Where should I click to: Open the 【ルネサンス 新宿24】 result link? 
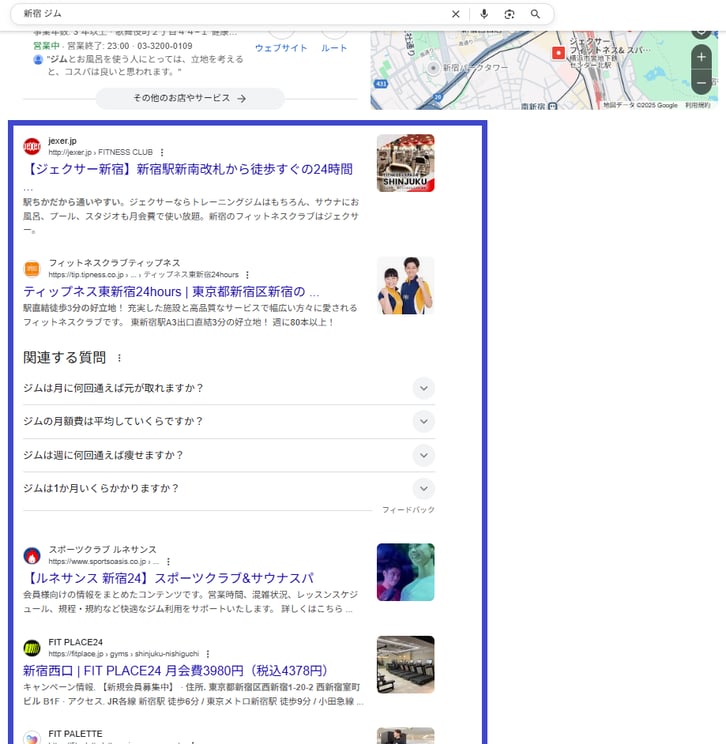click(x=168, y=578)
